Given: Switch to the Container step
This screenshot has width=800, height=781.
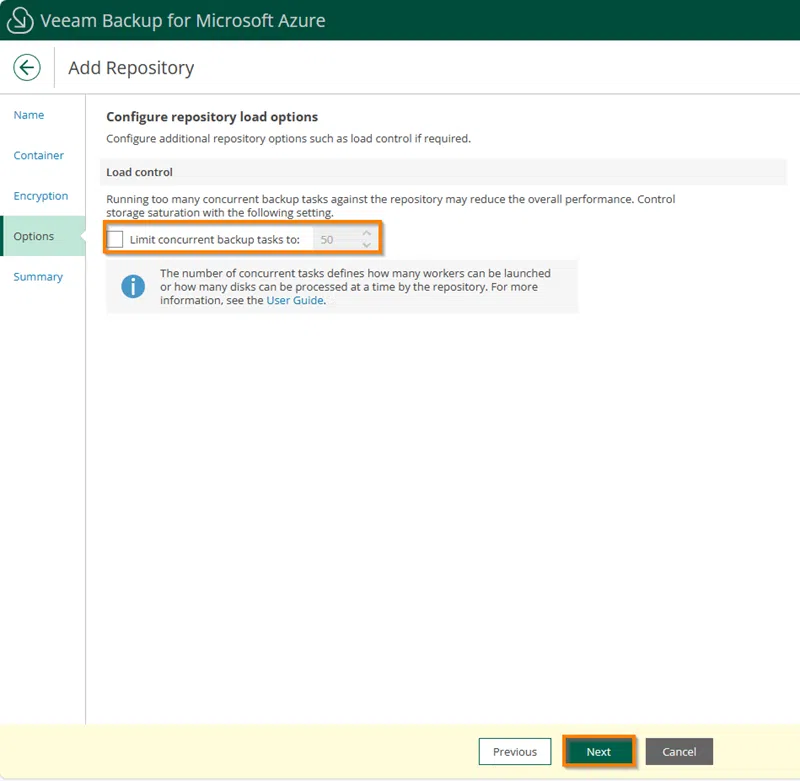Looking at the screenshot, I should (x=39, y=156).
